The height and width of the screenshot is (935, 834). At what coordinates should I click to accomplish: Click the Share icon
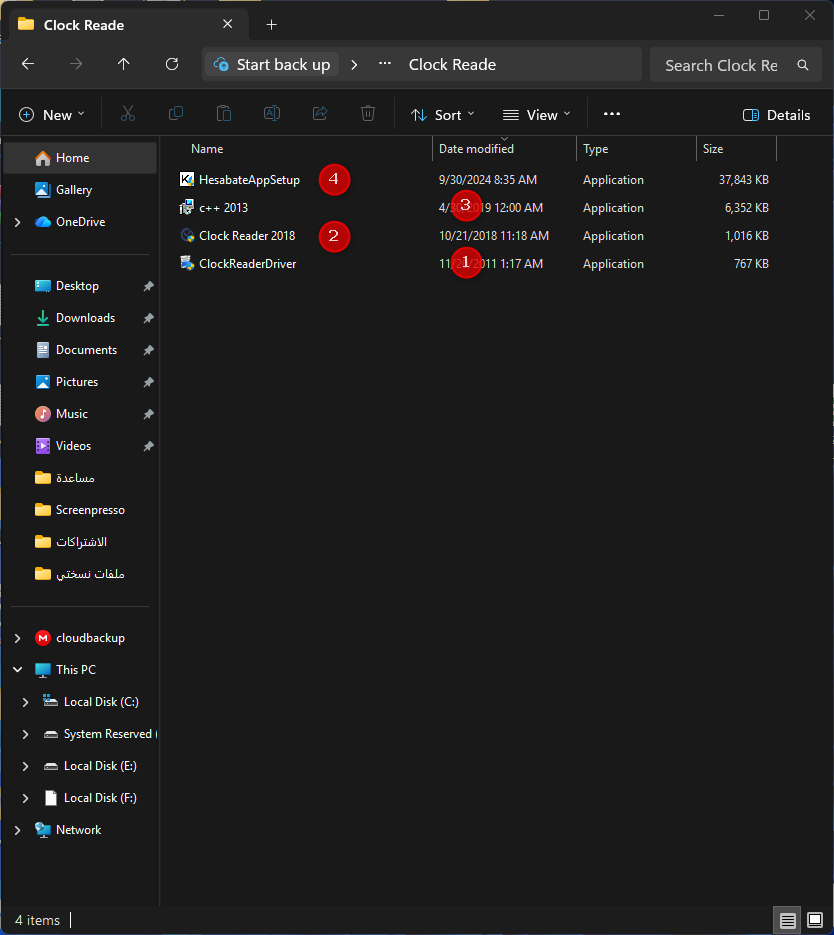320,114
